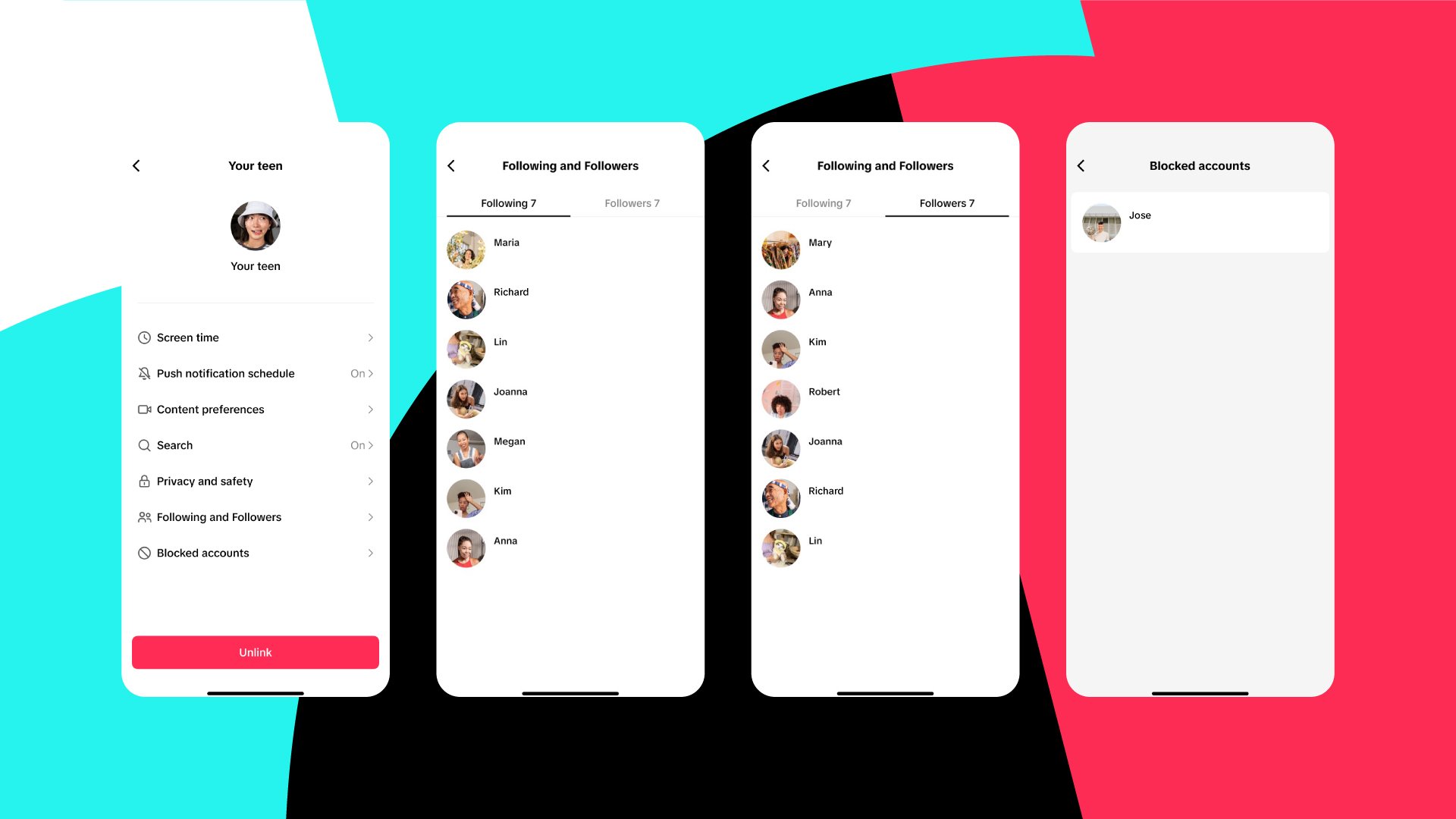The height and width of the screenshot is (819, 1456).
Task: Switch to Following 7 tab
Action: click(x=823, y=203)
